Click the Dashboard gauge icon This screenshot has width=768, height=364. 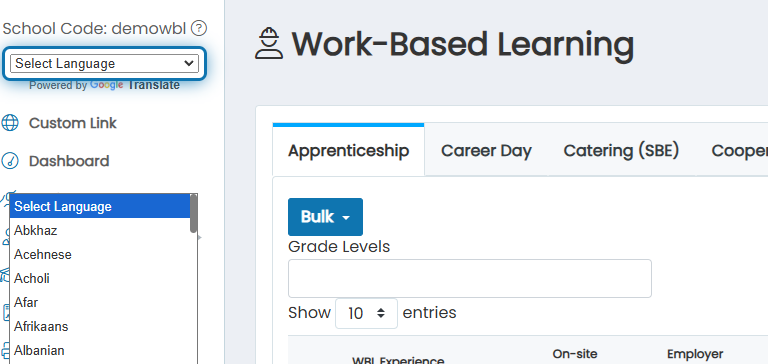point(10,161)
